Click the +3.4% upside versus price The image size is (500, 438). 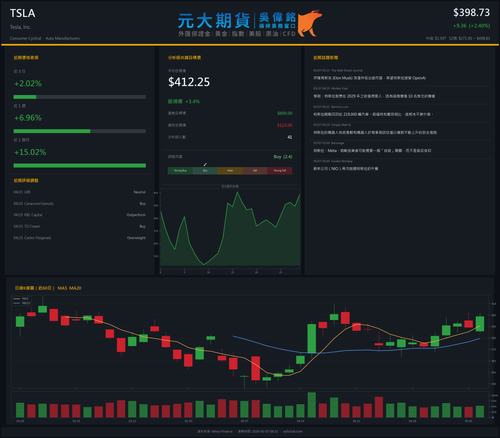tap(192, 101)
